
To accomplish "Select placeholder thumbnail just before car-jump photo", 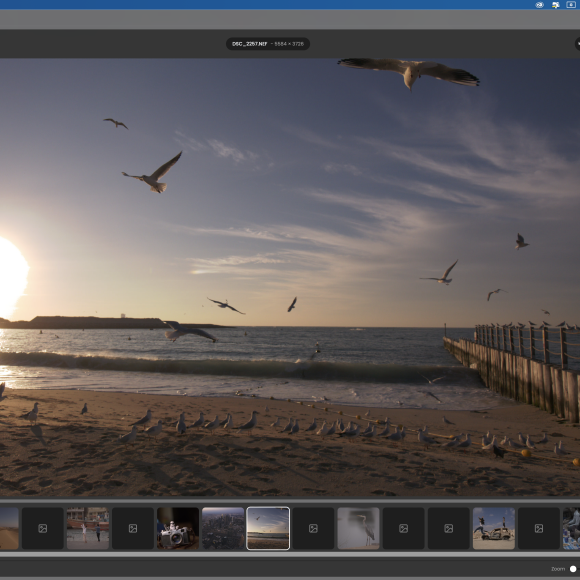I will click(449, 528).
